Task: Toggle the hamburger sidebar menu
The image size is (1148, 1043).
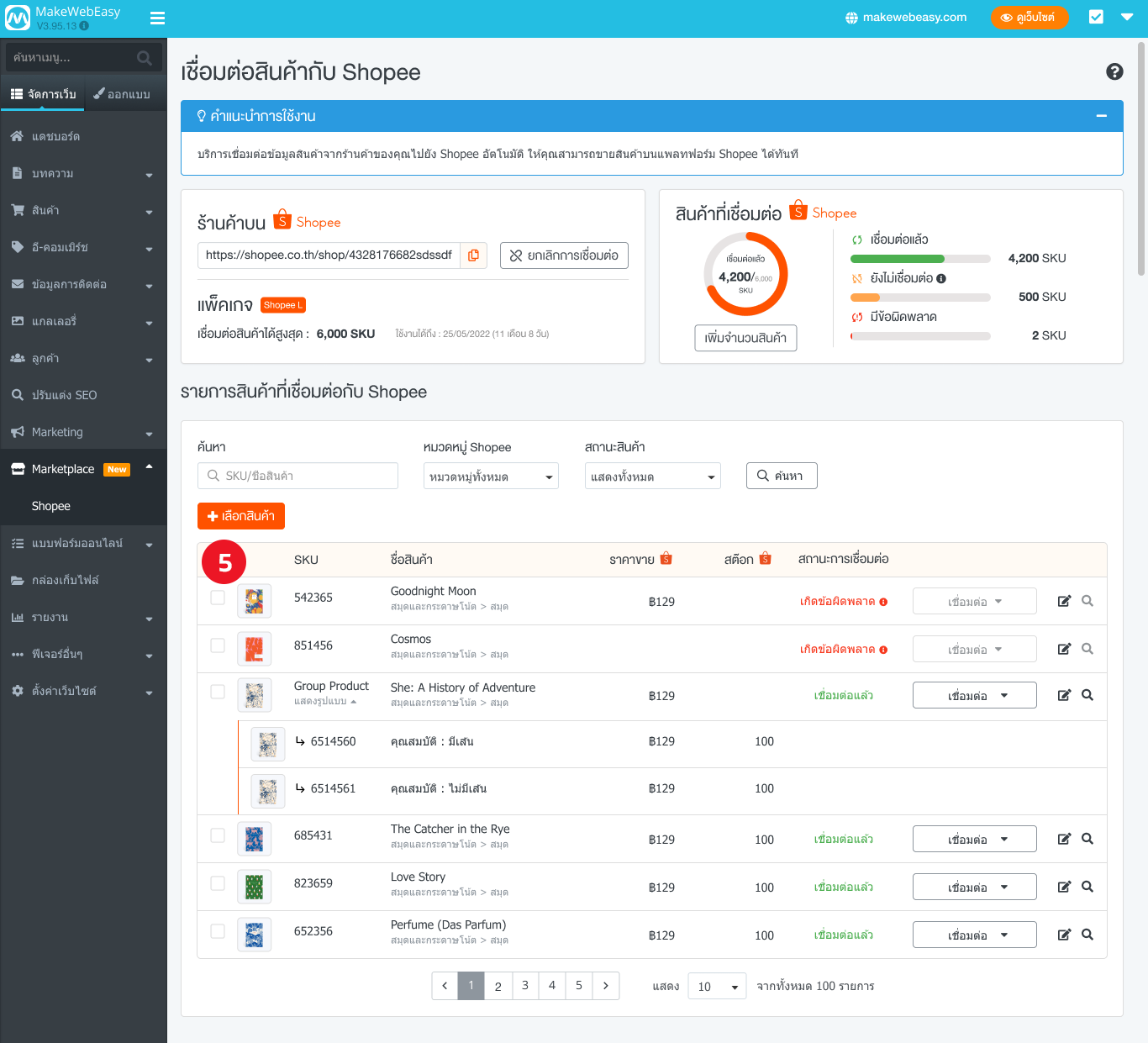Action: (x=157, y=18)
